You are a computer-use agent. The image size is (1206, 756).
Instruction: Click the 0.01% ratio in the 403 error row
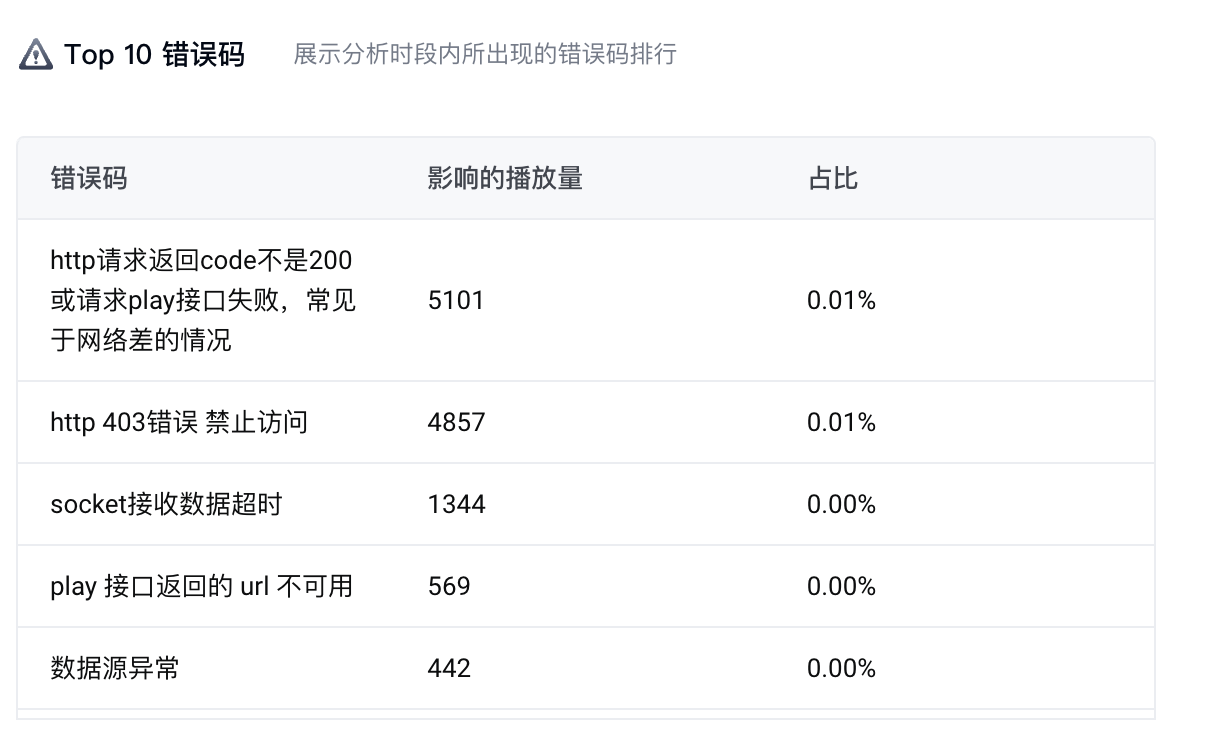[841, 422]
